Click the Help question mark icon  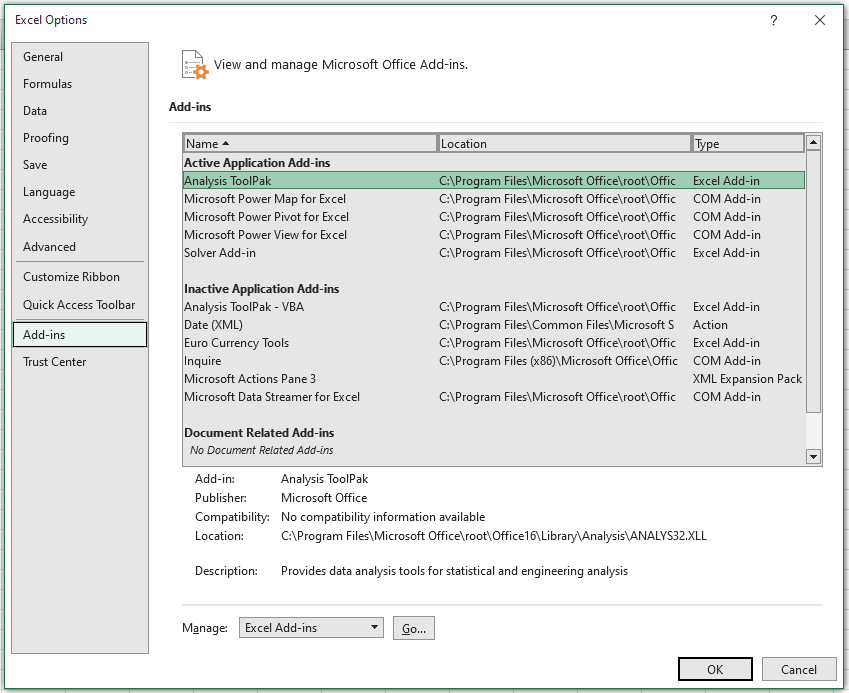(774, 21)
